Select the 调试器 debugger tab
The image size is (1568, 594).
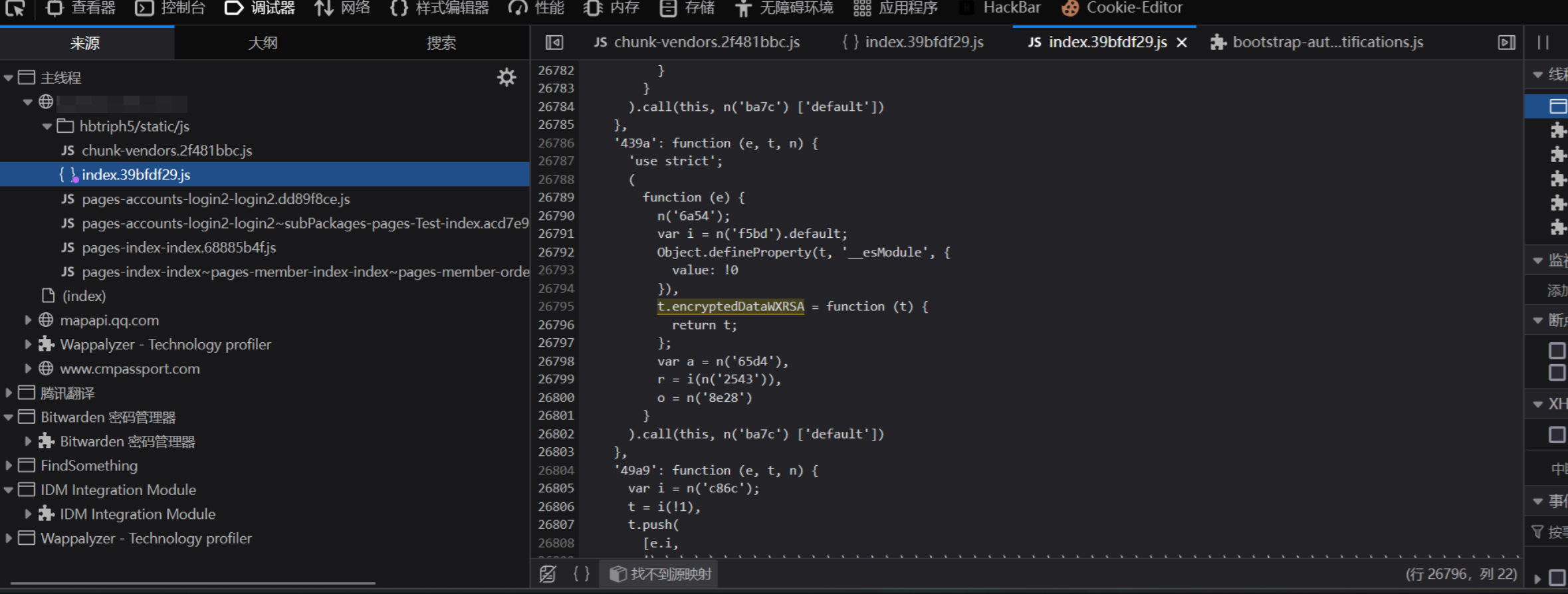point(260,8)
